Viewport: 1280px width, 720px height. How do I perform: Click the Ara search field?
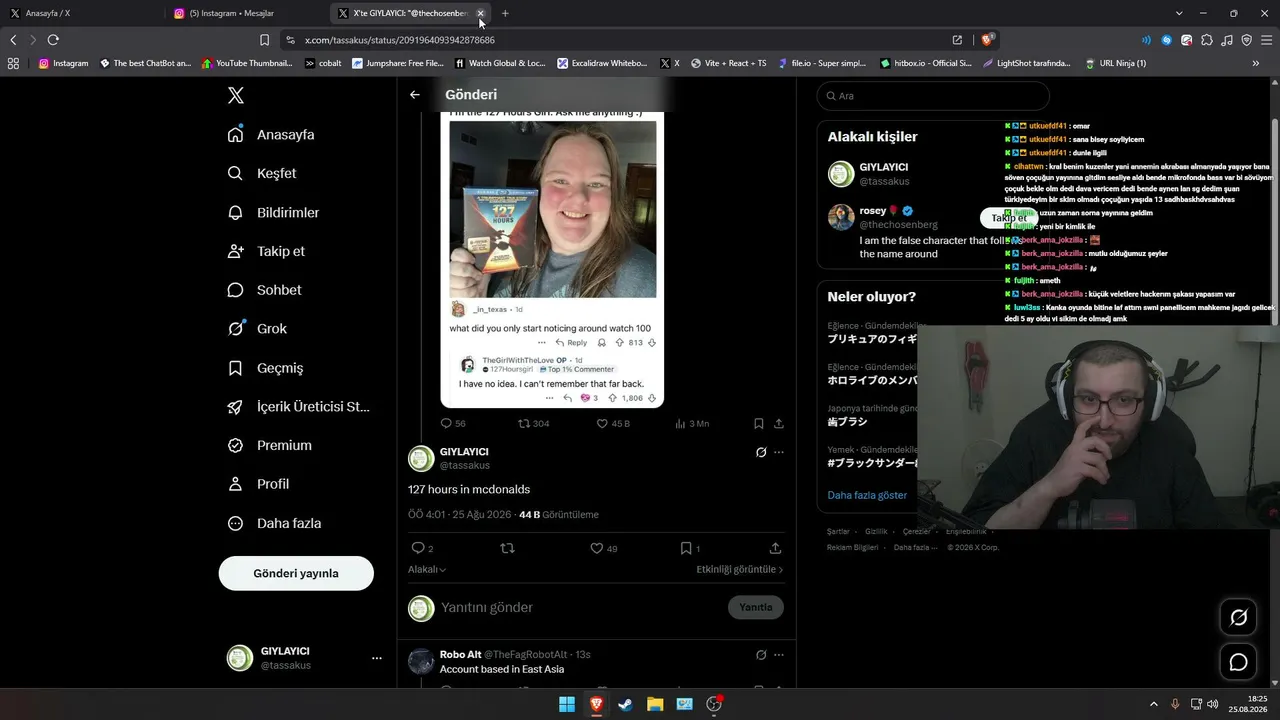pyautogui.click(x=933, y=96)
